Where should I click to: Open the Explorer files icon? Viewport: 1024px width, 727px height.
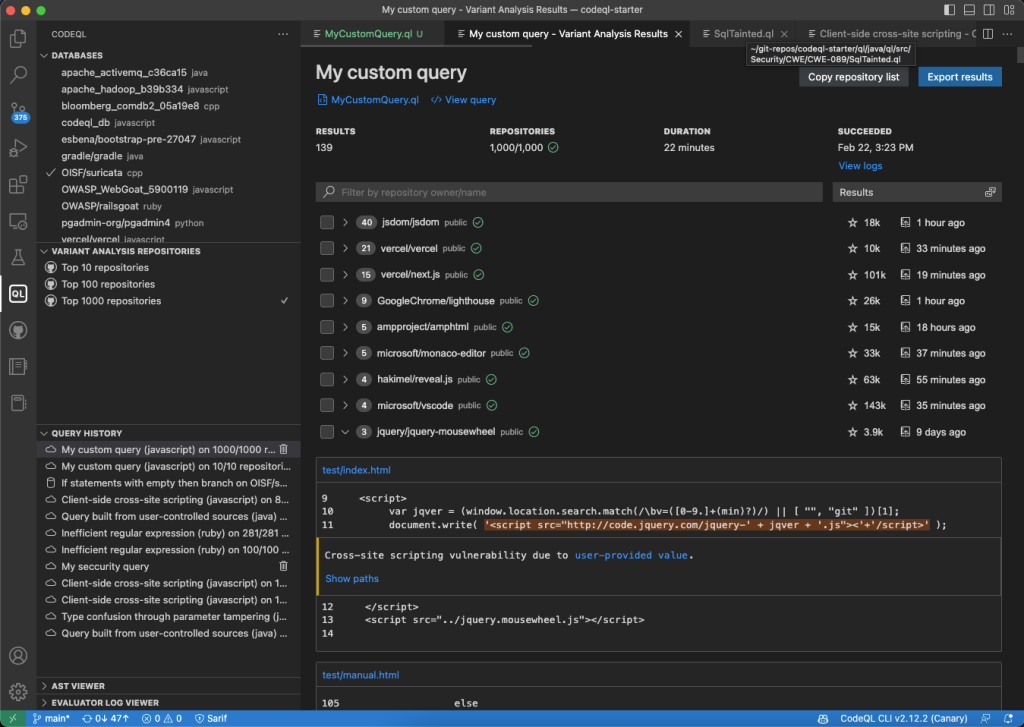coord(17,39)
